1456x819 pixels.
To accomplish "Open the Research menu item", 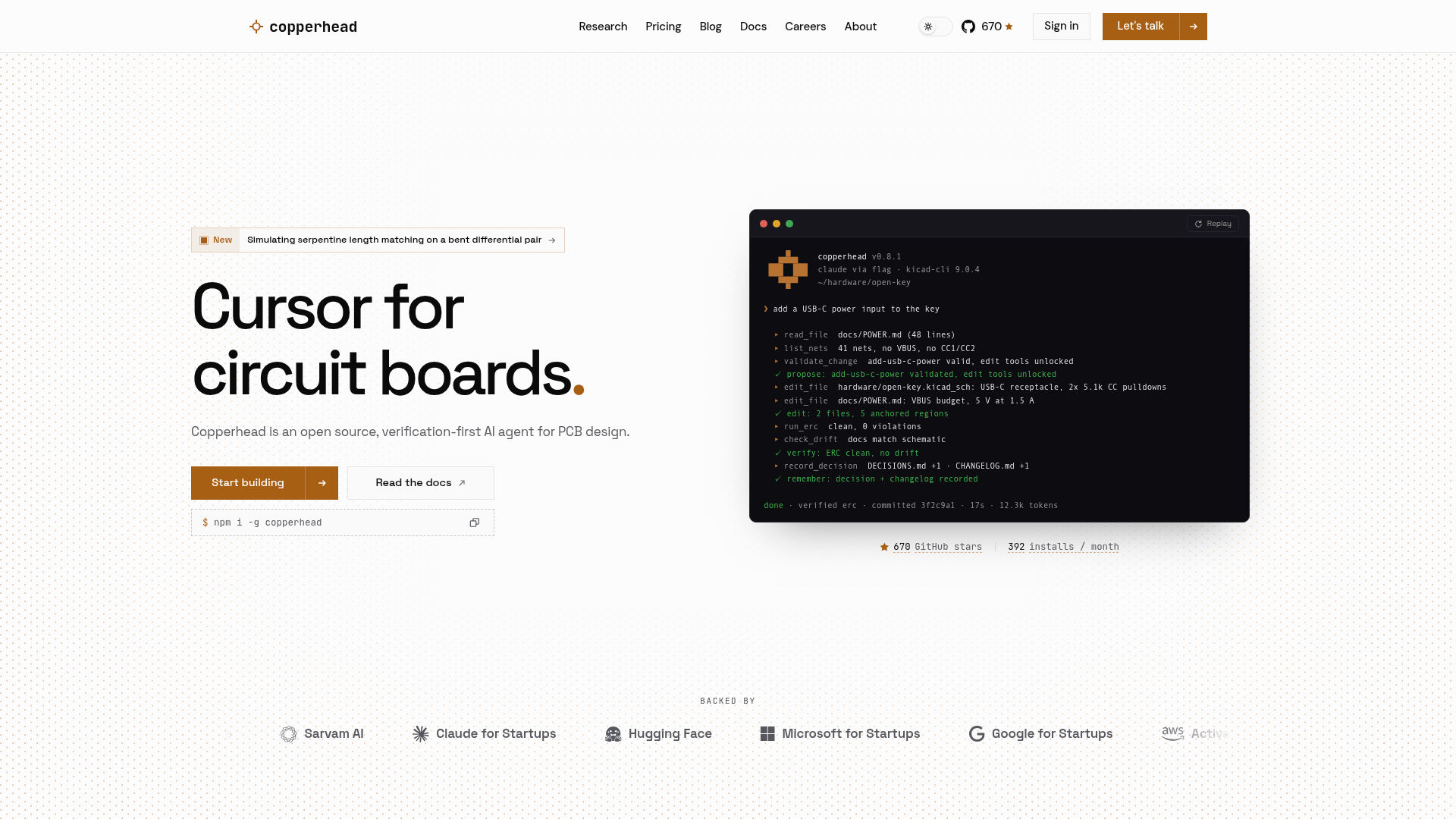I will [x=603, y=27].
